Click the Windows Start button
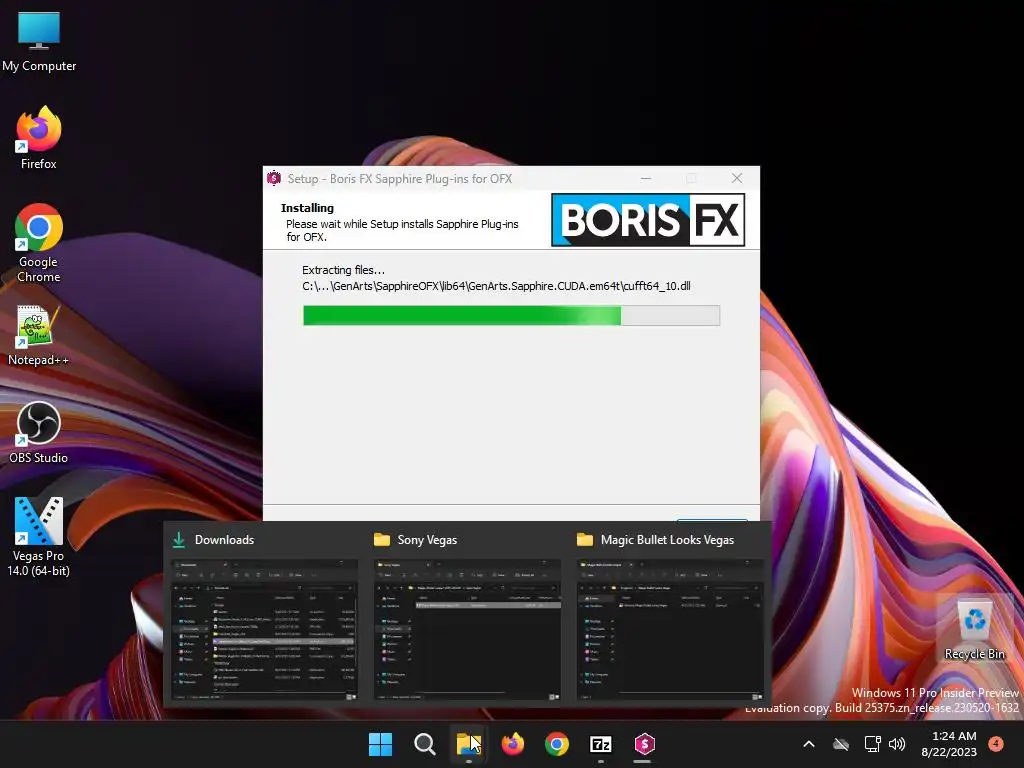Viewport: 1024px width, 768px height. [x=381, y=744]
